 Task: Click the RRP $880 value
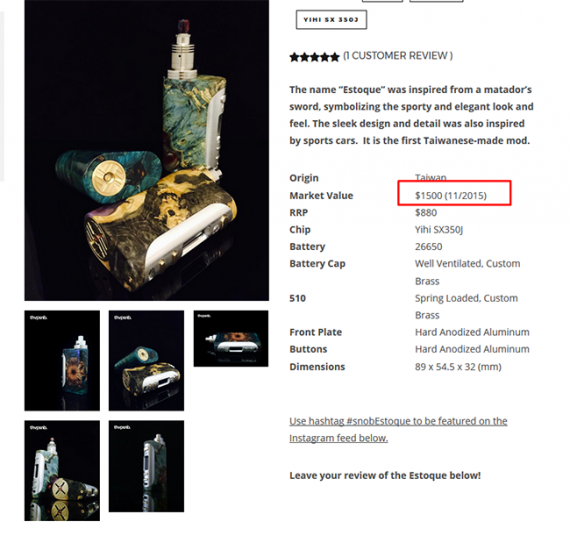click(x=426, y=213)
